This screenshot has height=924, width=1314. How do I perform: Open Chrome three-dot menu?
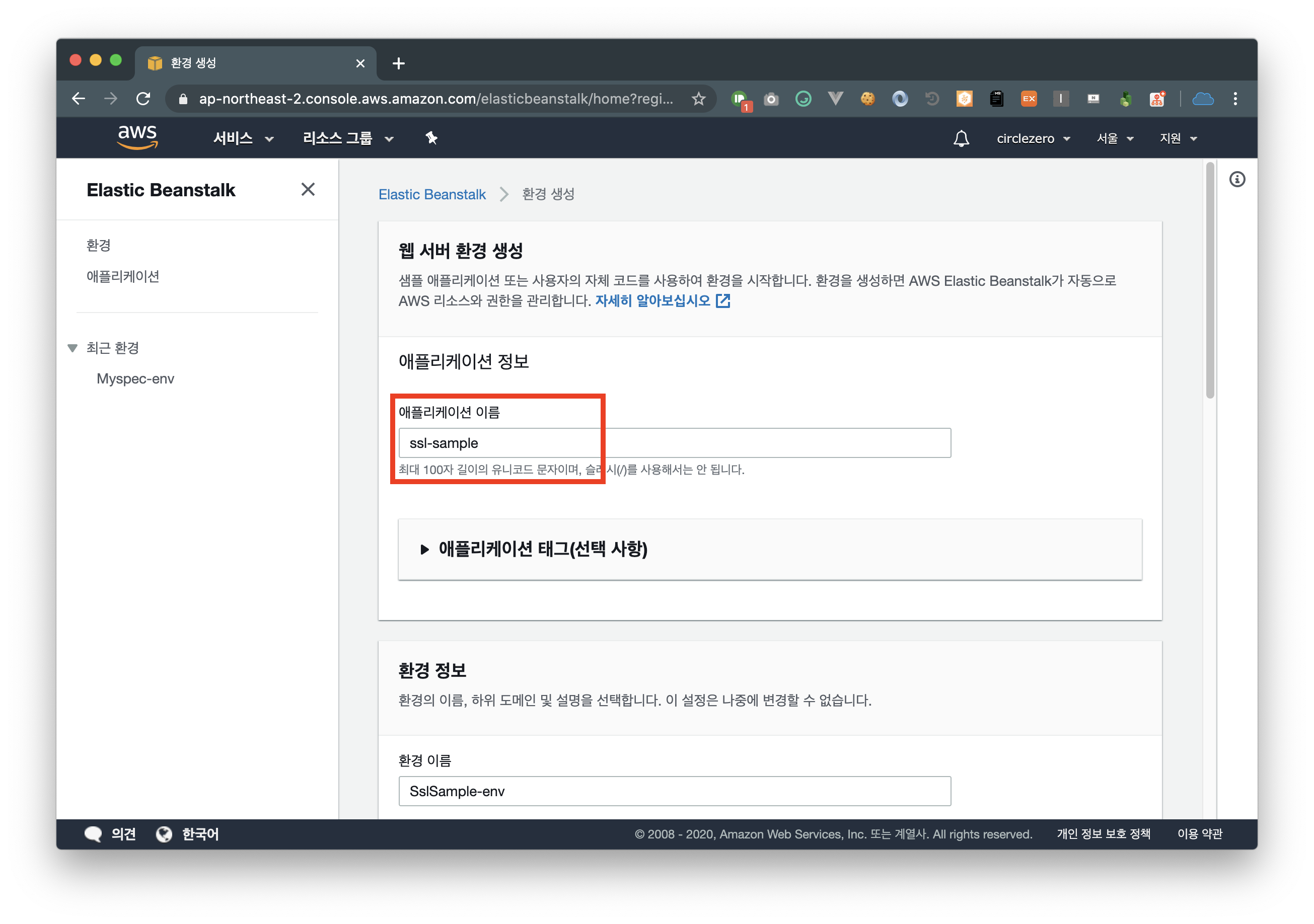pos(1235,99)
